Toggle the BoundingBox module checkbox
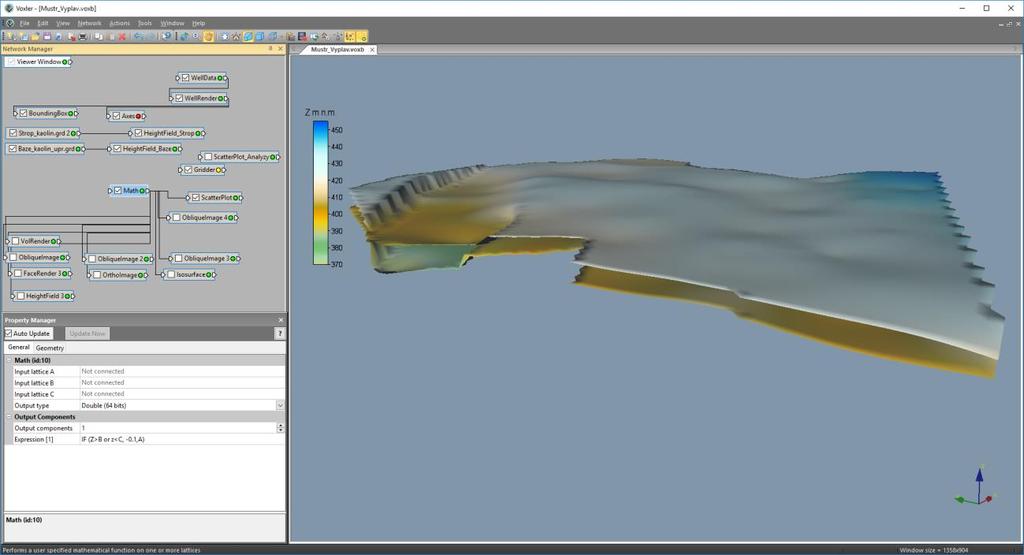1024x555 pixels. click(23, 113)
